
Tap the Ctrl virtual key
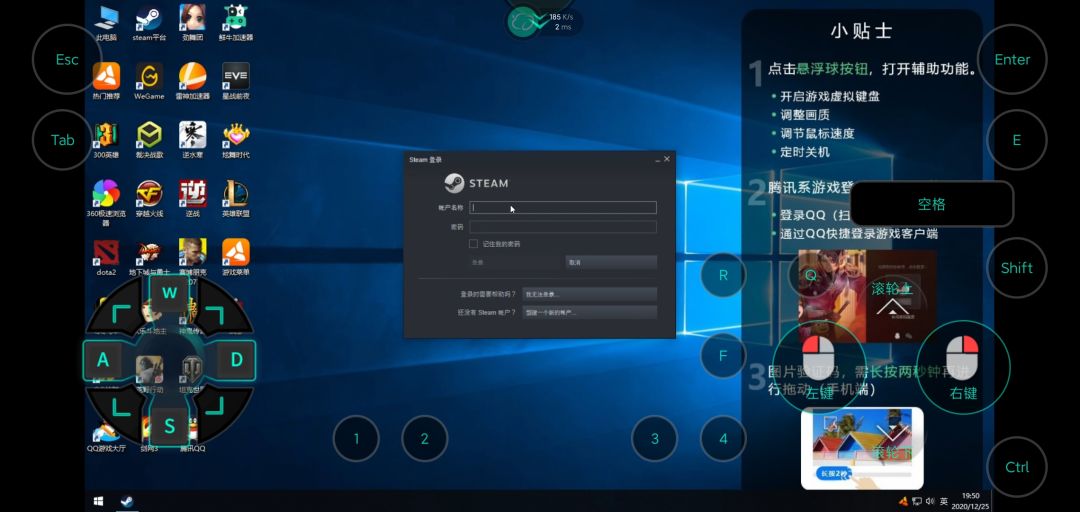click(x=1017, y=467)
